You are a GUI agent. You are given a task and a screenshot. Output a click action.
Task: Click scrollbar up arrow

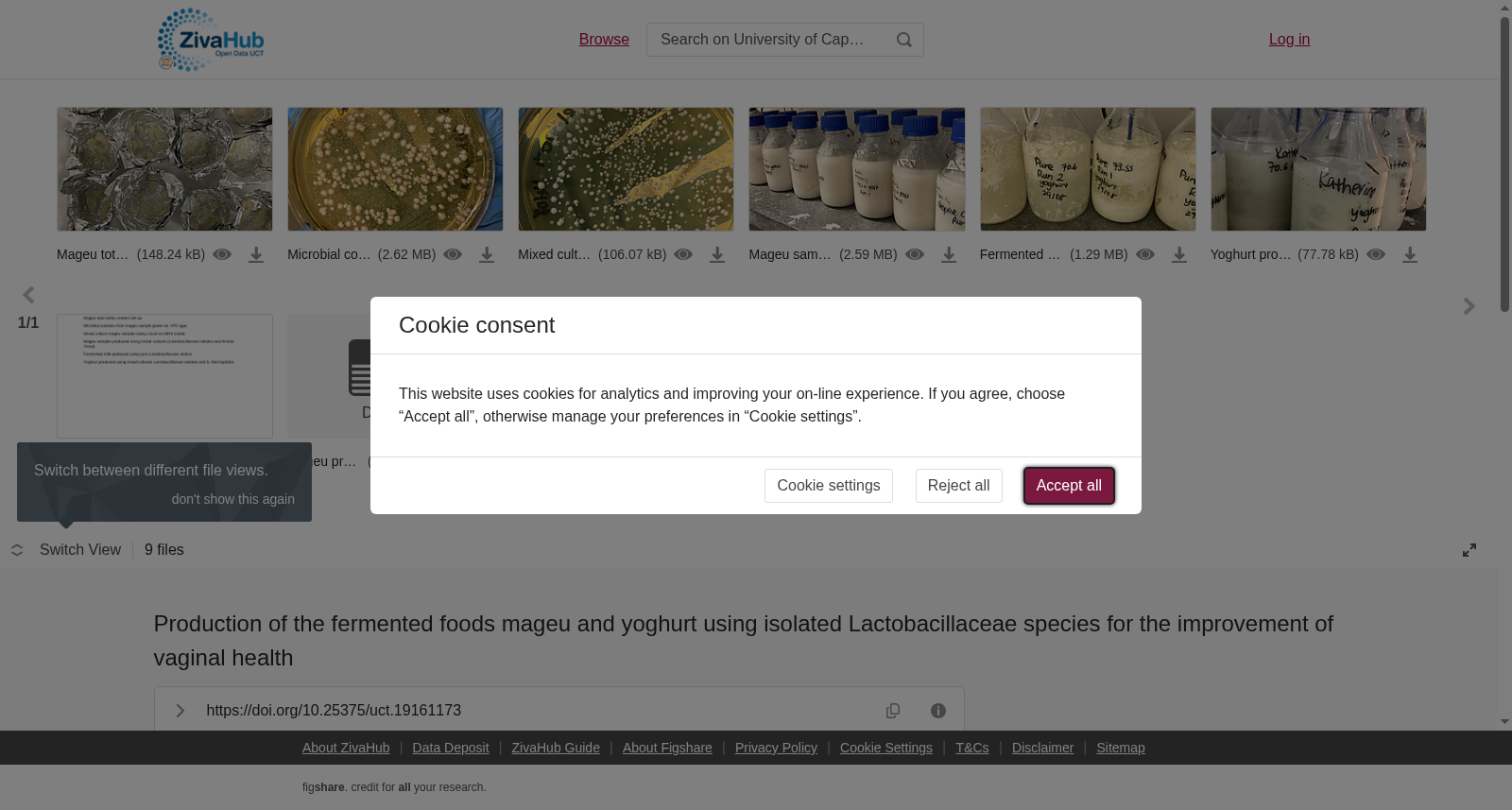[x=1504, y=8]
